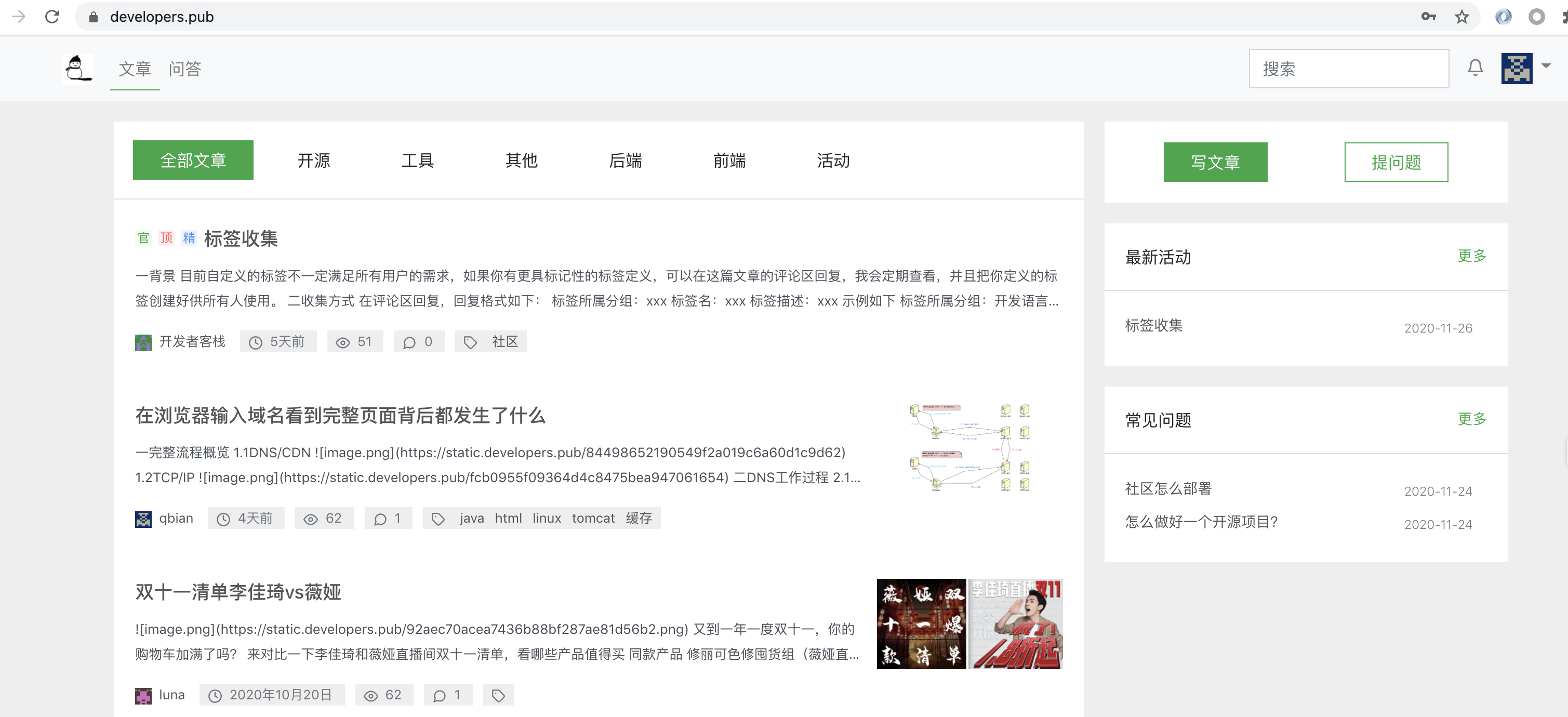Screen dimensions: 1568x717
Task: Click the clock icon beside 5天前
Action: [x=256, y=343]
